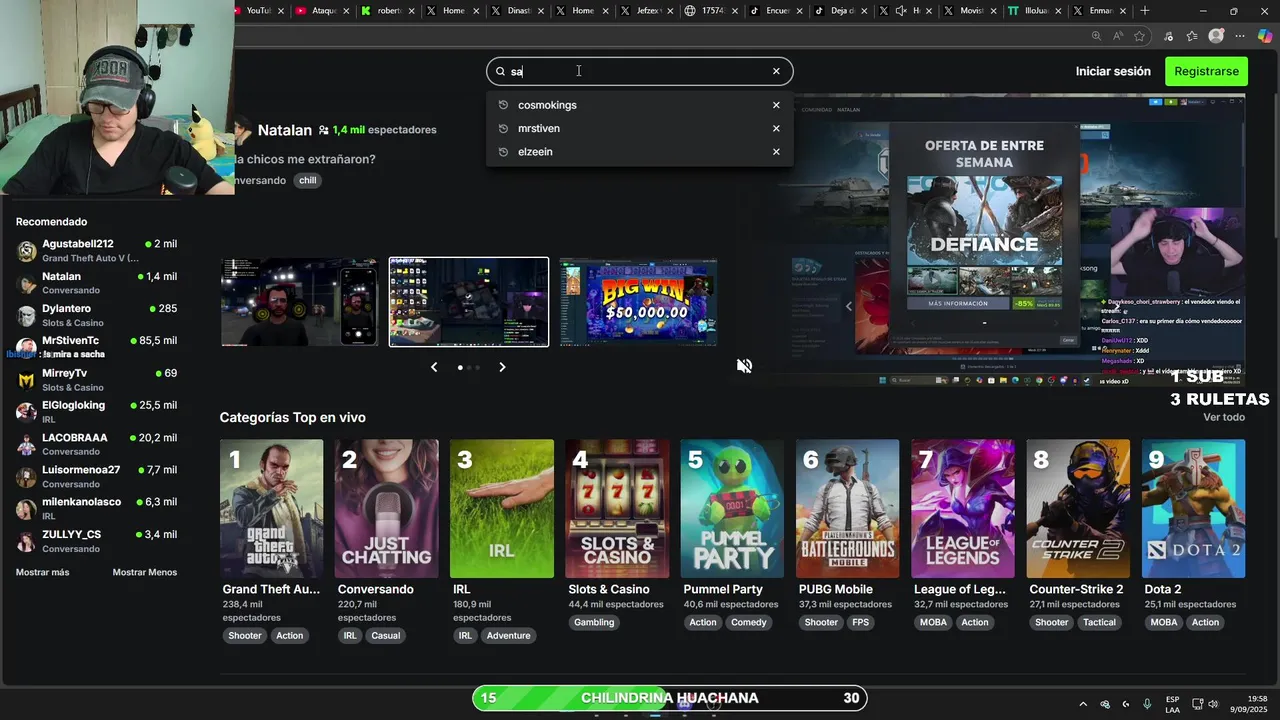Remove 'mrstiven' from search history
The height and width of the screenshot is (720, 1280).
point(776,128)
